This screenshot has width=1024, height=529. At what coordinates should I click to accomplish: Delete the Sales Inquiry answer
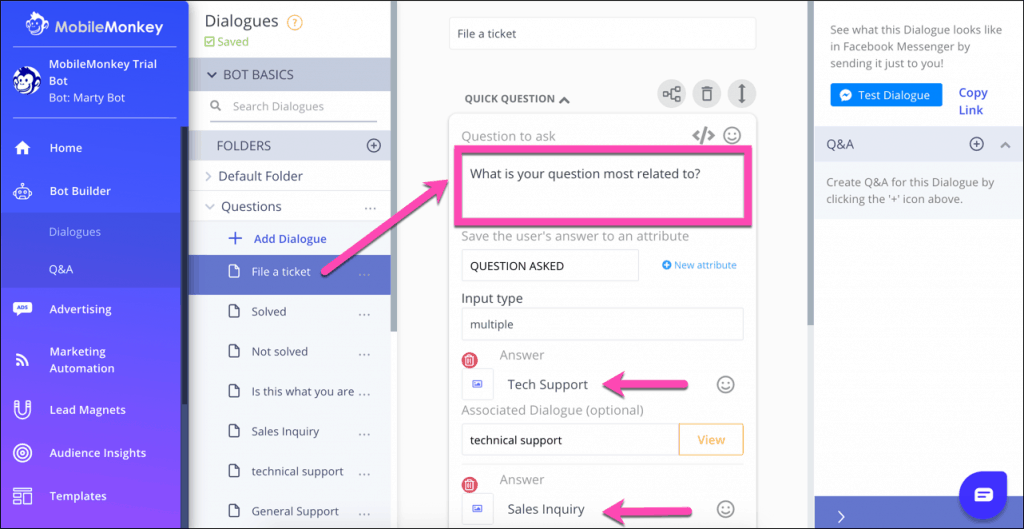pyautogui.click(x=470, y=485)
